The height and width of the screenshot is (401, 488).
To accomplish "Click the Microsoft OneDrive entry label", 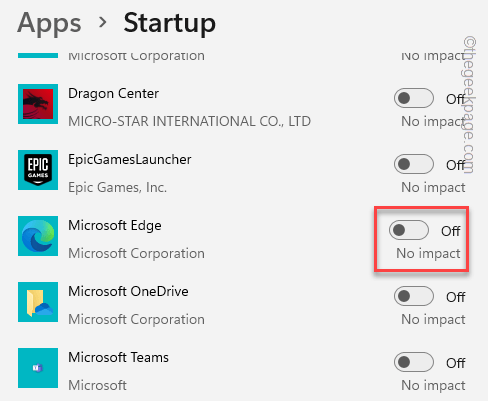I will pyautogui.click(x=128, y=291).
